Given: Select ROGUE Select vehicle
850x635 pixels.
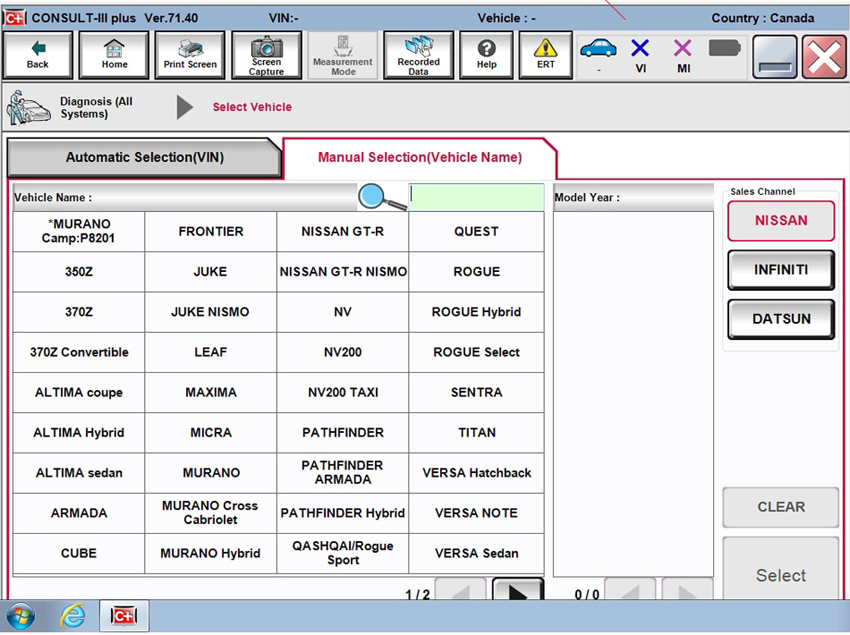Looking at the screenshot, I should 476,352.
